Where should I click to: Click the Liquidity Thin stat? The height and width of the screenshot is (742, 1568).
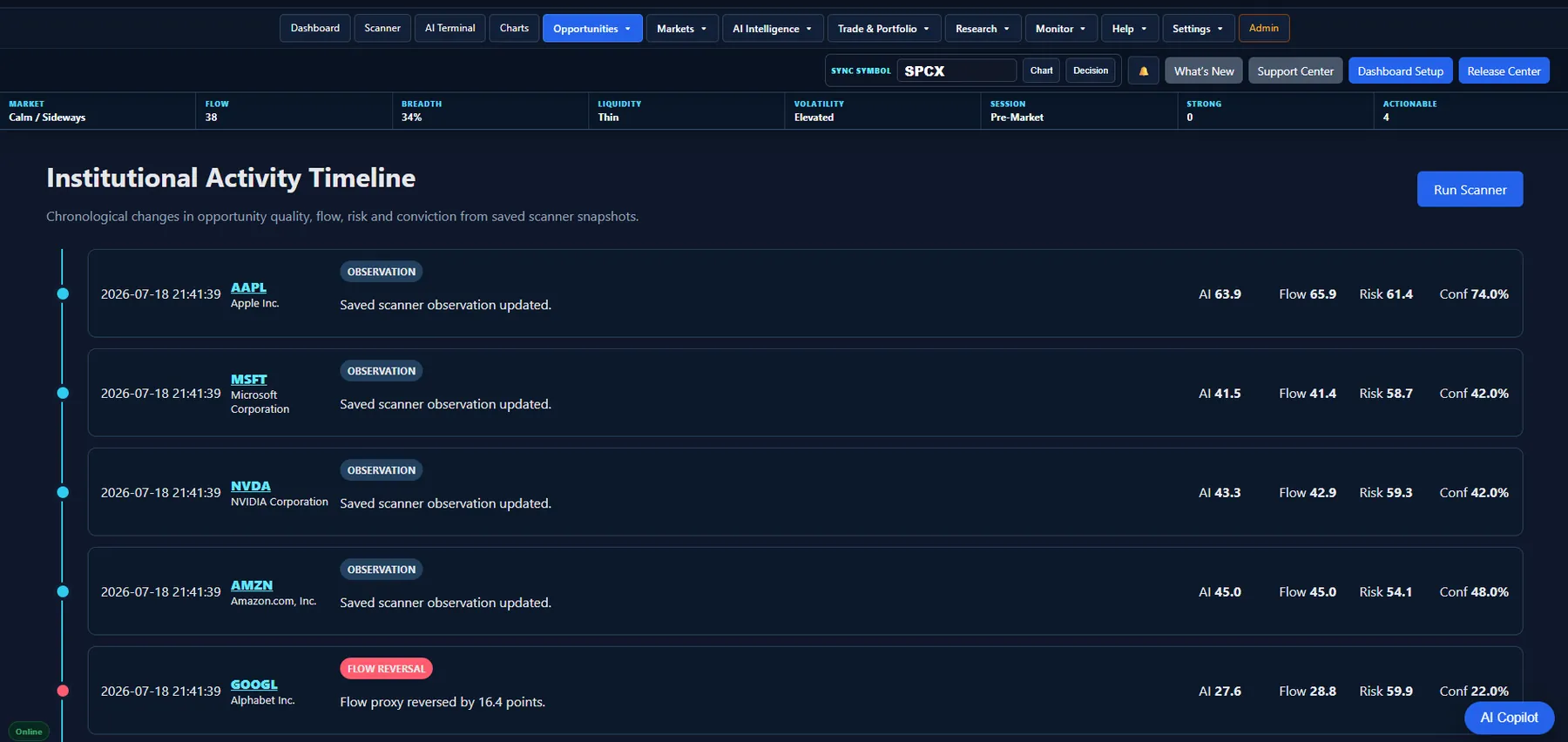pyautogui.click(x=686, y=111)
